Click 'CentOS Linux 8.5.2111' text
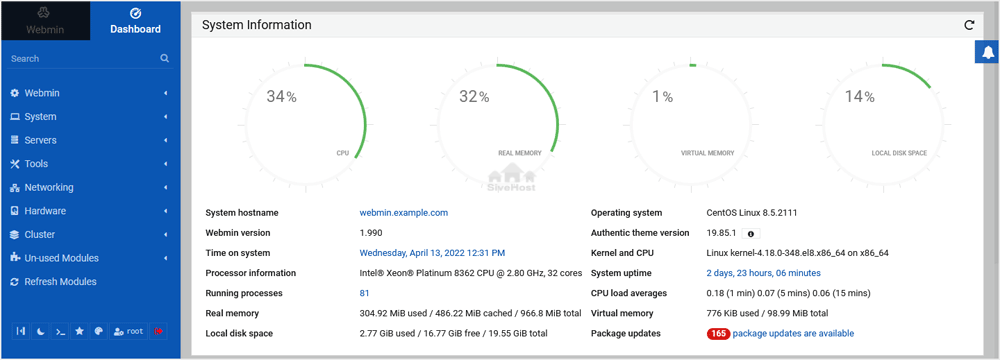Screen dimensions: 1000x360 pos(752,213)
